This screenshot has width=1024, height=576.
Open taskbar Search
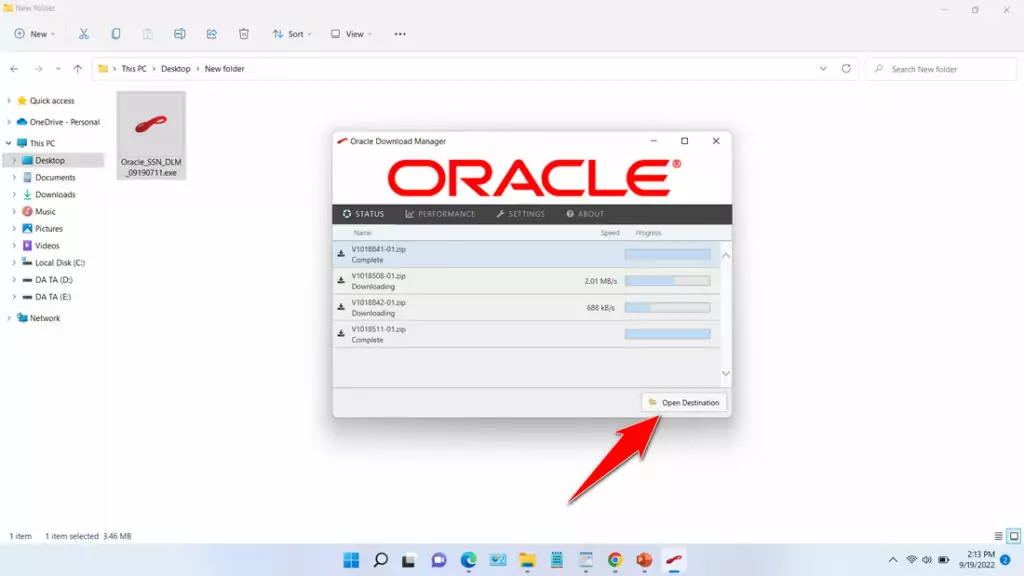click(381, 560)
